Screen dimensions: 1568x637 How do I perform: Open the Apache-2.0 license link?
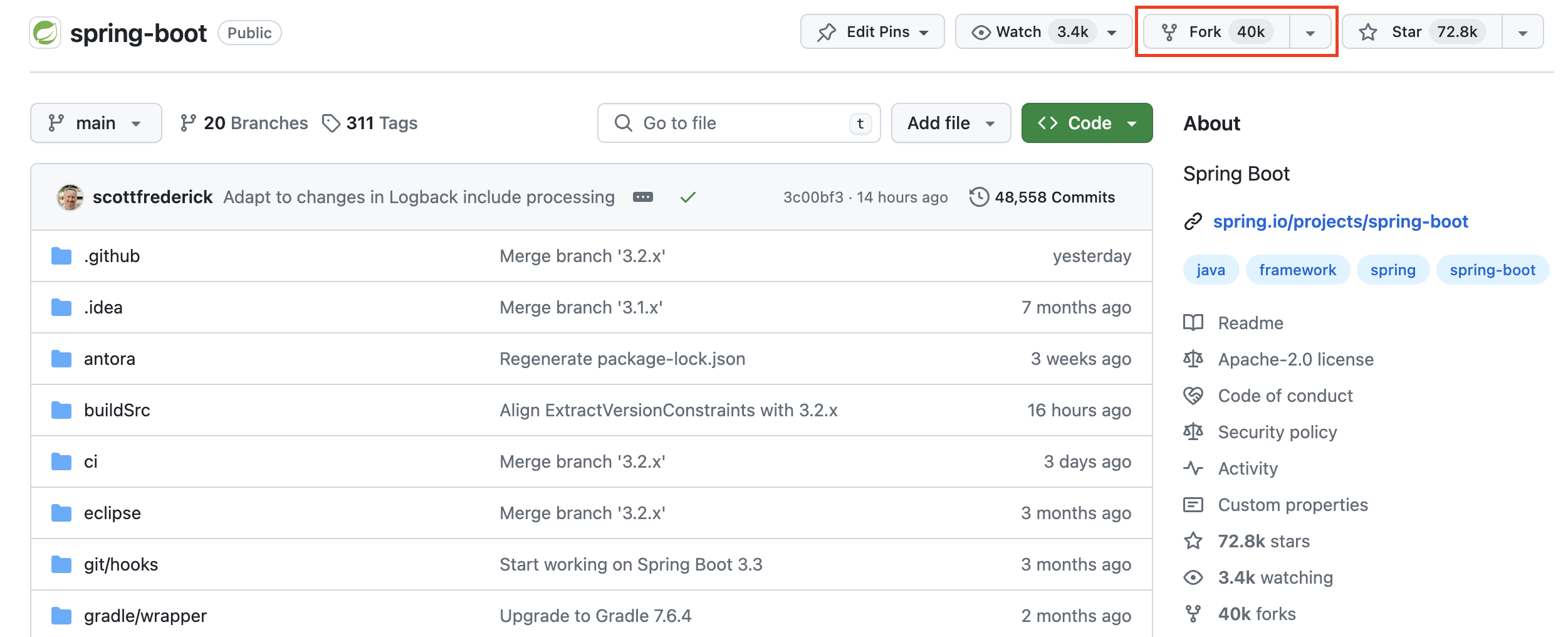click(1295, 359)
